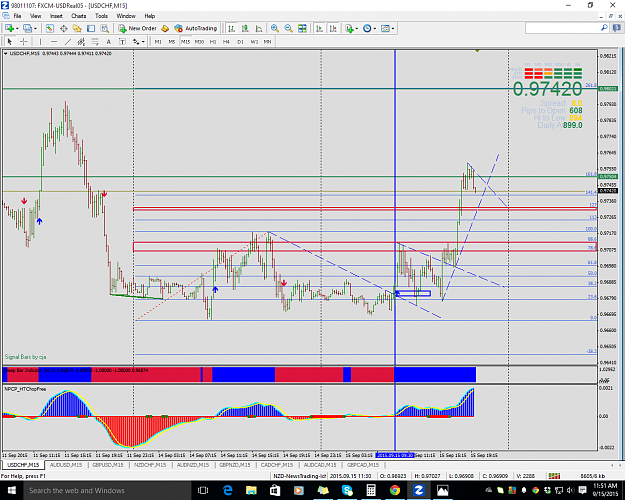This screenshot has height=500, width=625.
Task: Select the Text (A) drawing tool
Action: pyautogui.click(x=108, y=41)
